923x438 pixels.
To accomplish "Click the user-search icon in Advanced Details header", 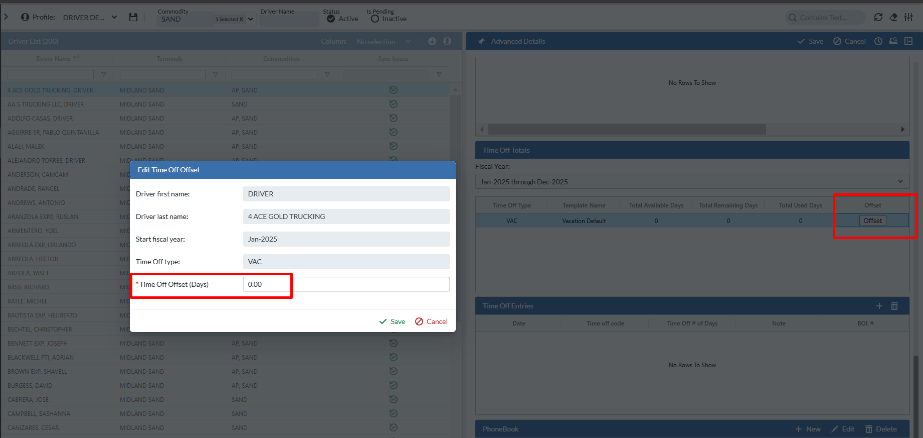I will click(893, 42).
